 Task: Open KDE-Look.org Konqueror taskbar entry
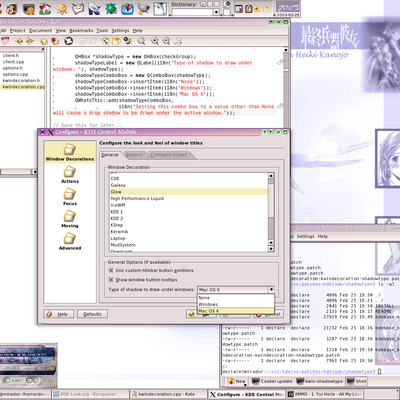[89, 394]
